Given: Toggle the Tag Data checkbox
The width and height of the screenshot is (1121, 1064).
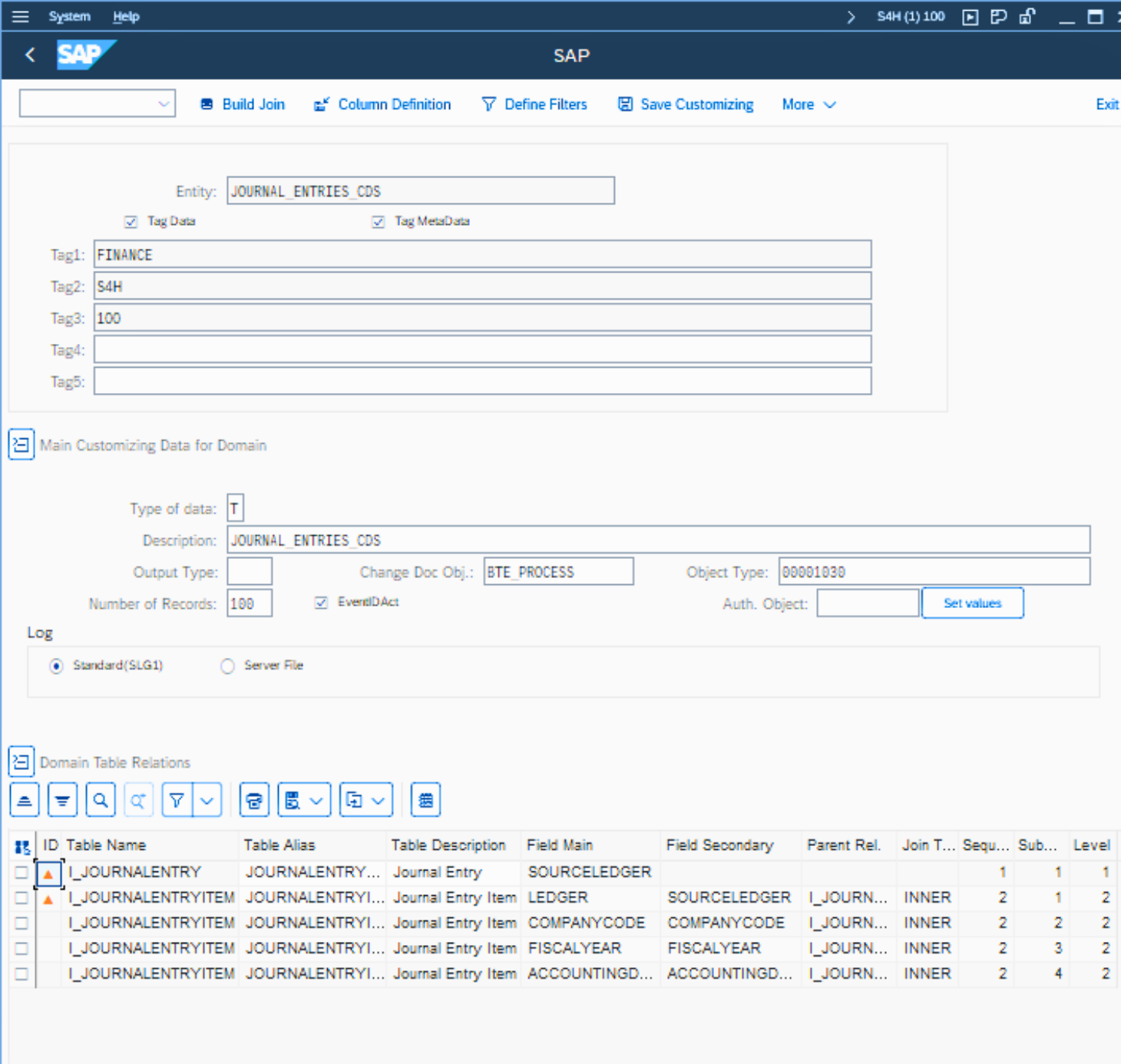Looking at the screenshot, I should coord(131,222).
